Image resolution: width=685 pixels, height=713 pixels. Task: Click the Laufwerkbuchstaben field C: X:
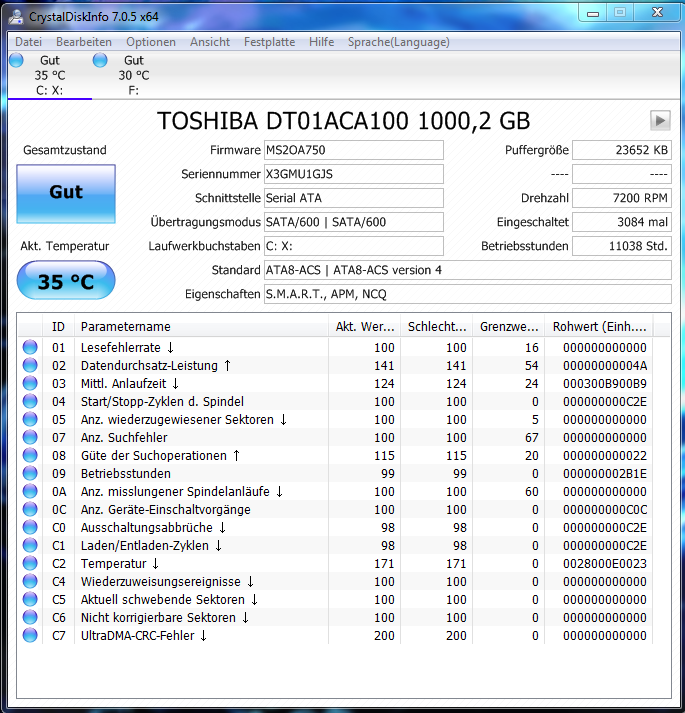(x=353, y=246)
